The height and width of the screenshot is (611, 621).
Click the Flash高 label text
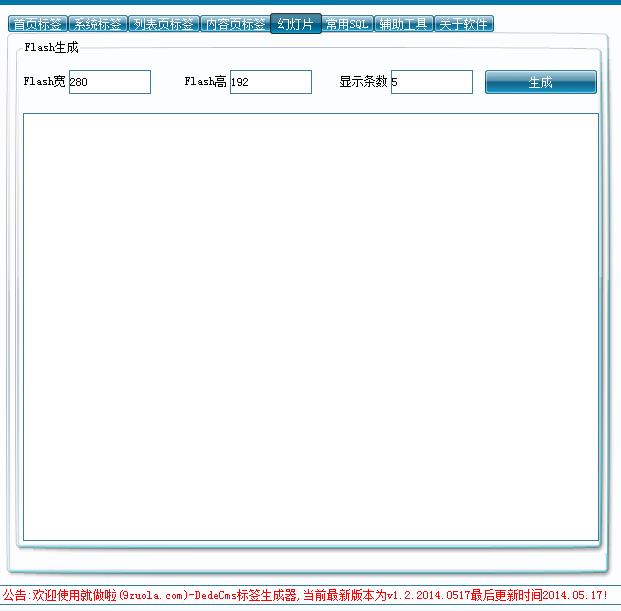click(x=206, y=82)
